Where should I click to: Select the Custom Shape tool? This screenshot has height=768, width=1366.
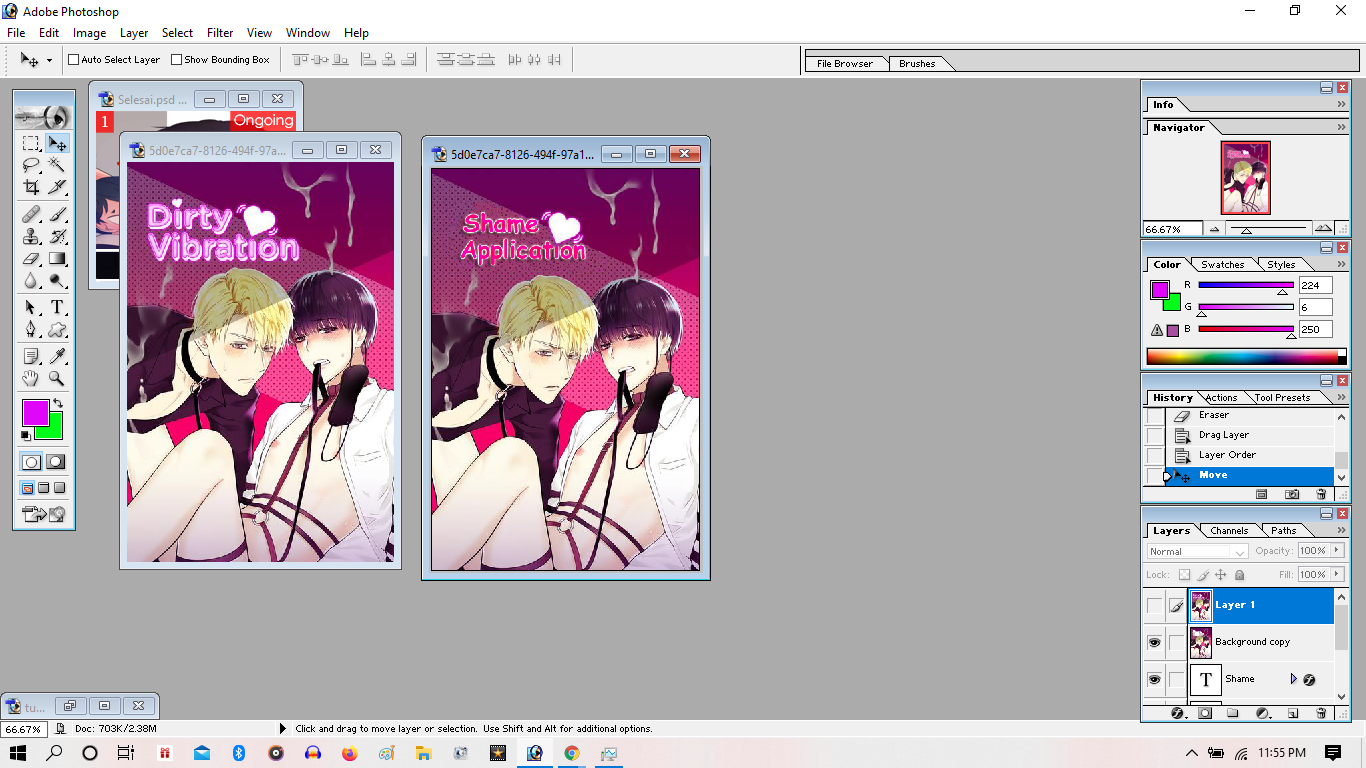point(57,329)
